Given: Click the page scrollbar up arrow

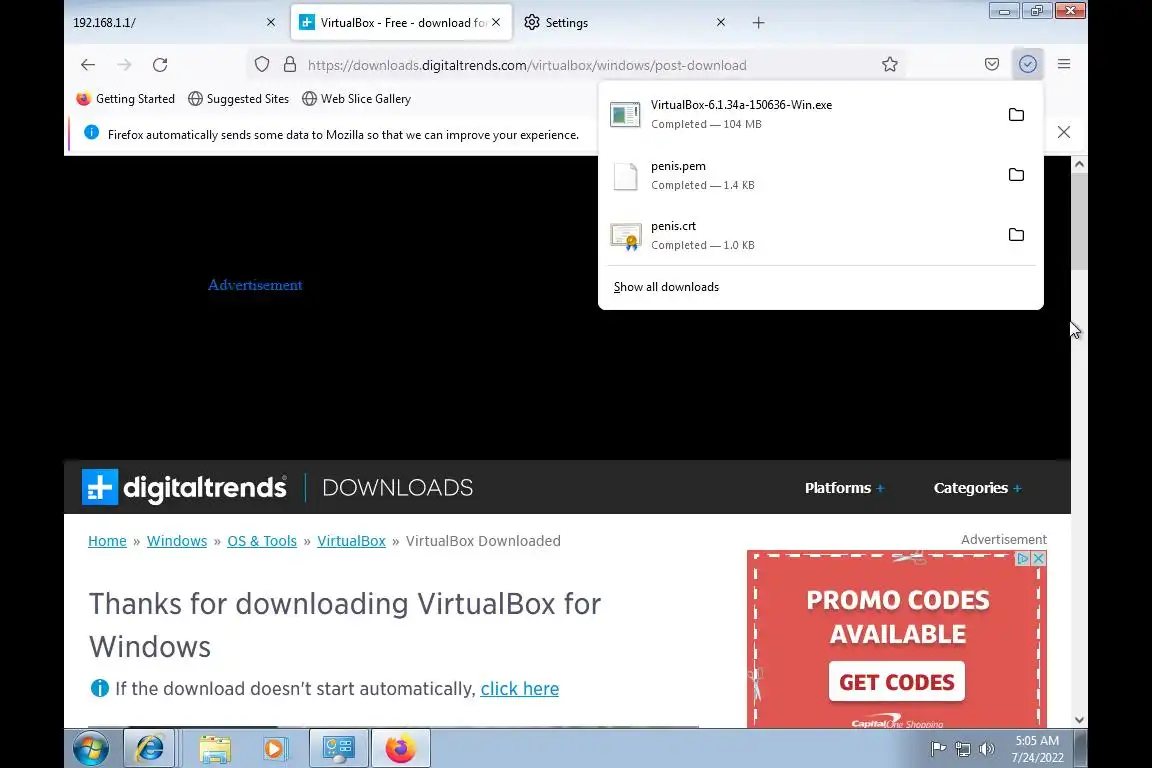Looking at the screenshot, I should (x=1079, y=165).
